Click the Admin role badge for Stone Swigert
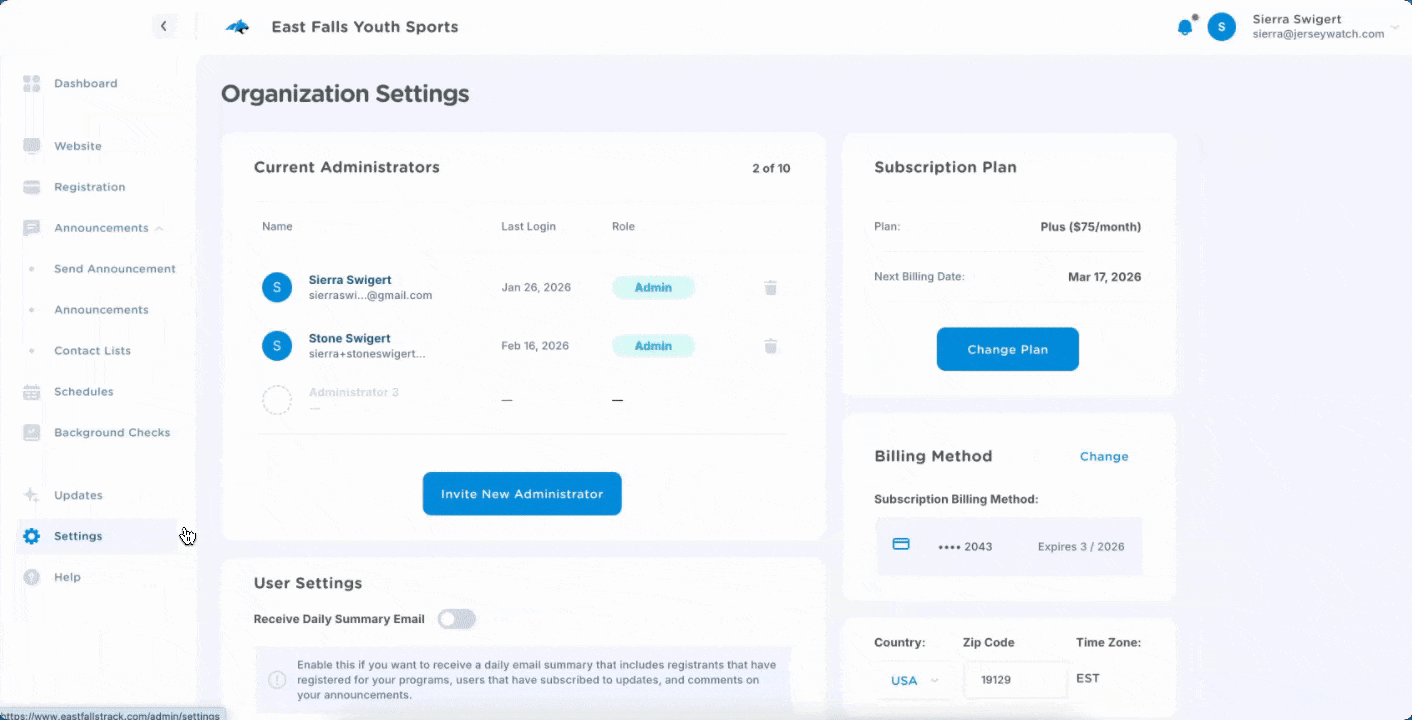This screenshot has height=720, width=1412. [653, 346]
